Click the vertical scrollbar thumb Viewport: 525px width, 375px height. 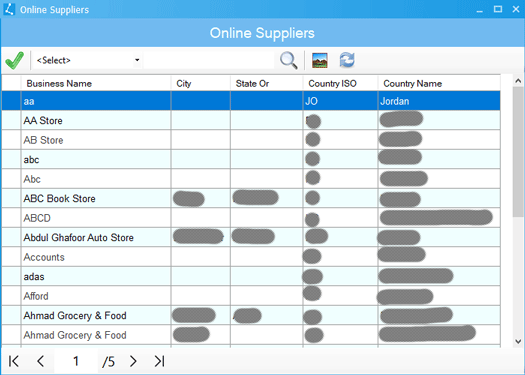point(518,151)
